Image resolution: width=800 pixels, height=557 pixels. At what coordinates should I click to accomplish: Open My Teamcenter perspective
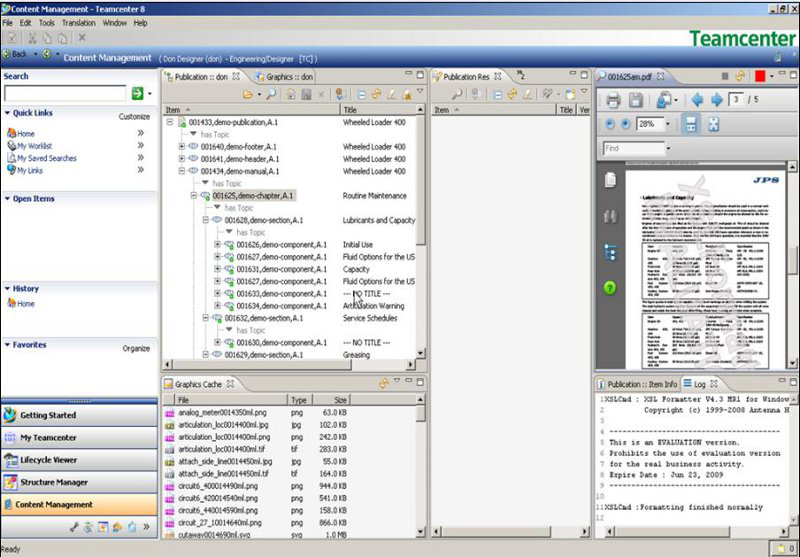[79, 438]
